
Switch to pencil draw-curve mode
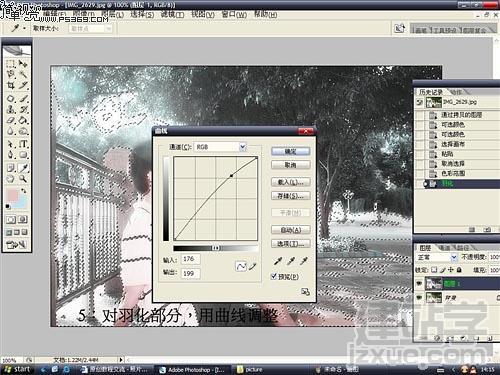(253, 266)
